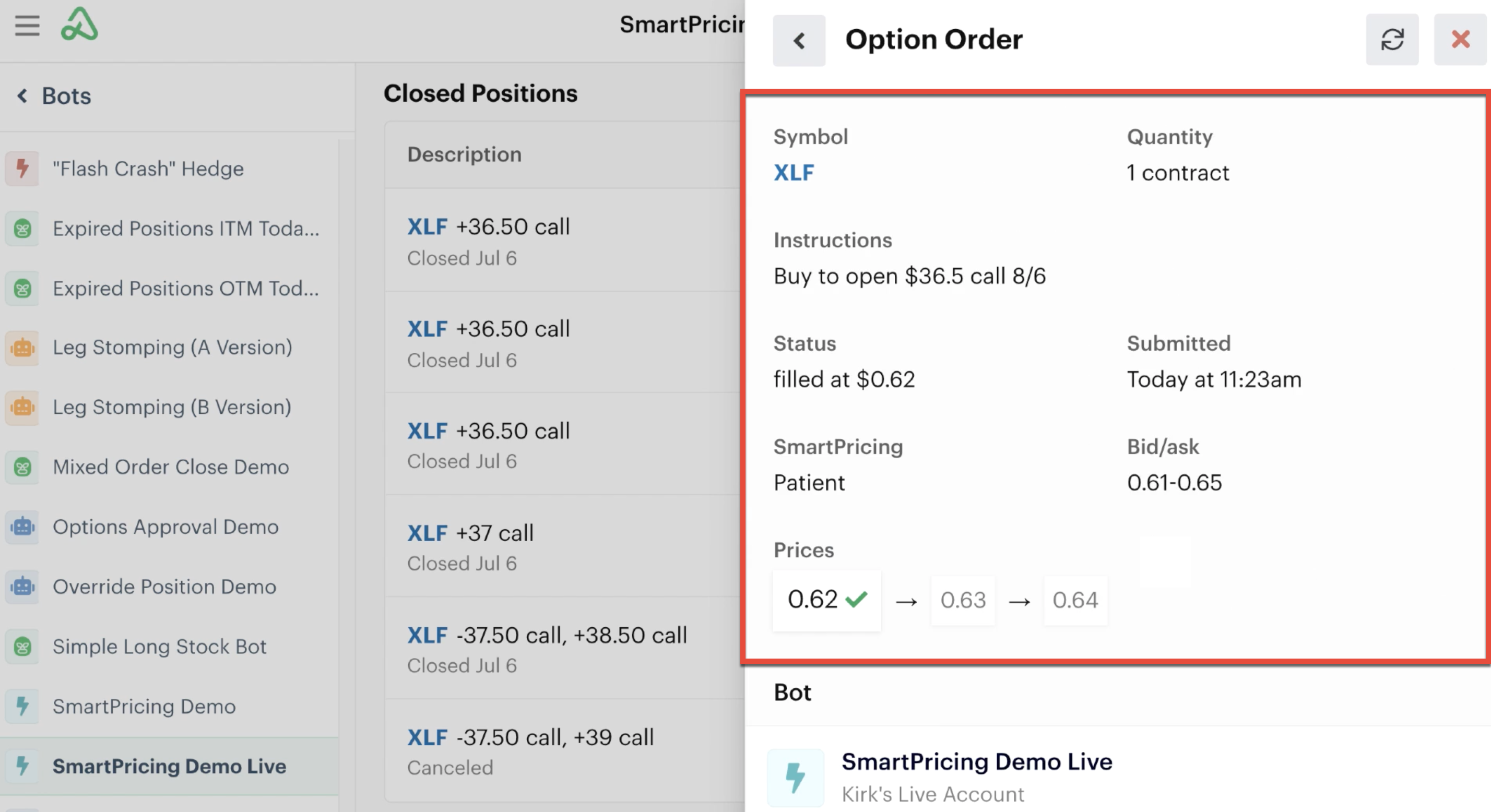
Task: Open the canceled XLF -37.50, +39 call position
Action: 564,750
